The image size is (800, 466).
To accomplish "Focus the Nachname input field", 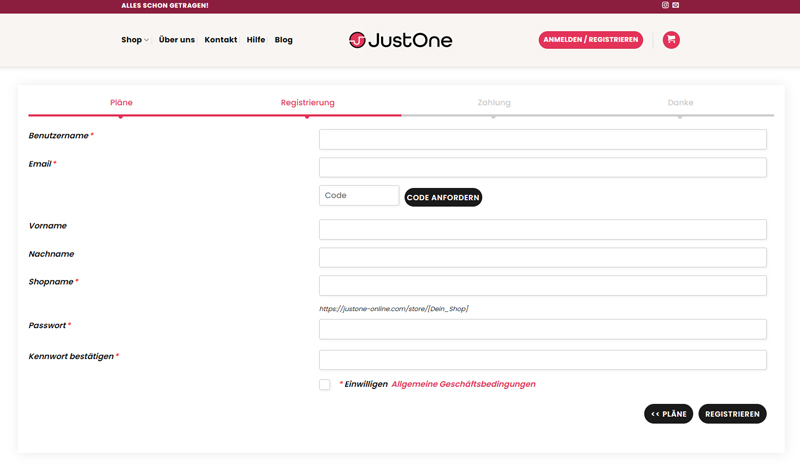I will tap(542, 258).
